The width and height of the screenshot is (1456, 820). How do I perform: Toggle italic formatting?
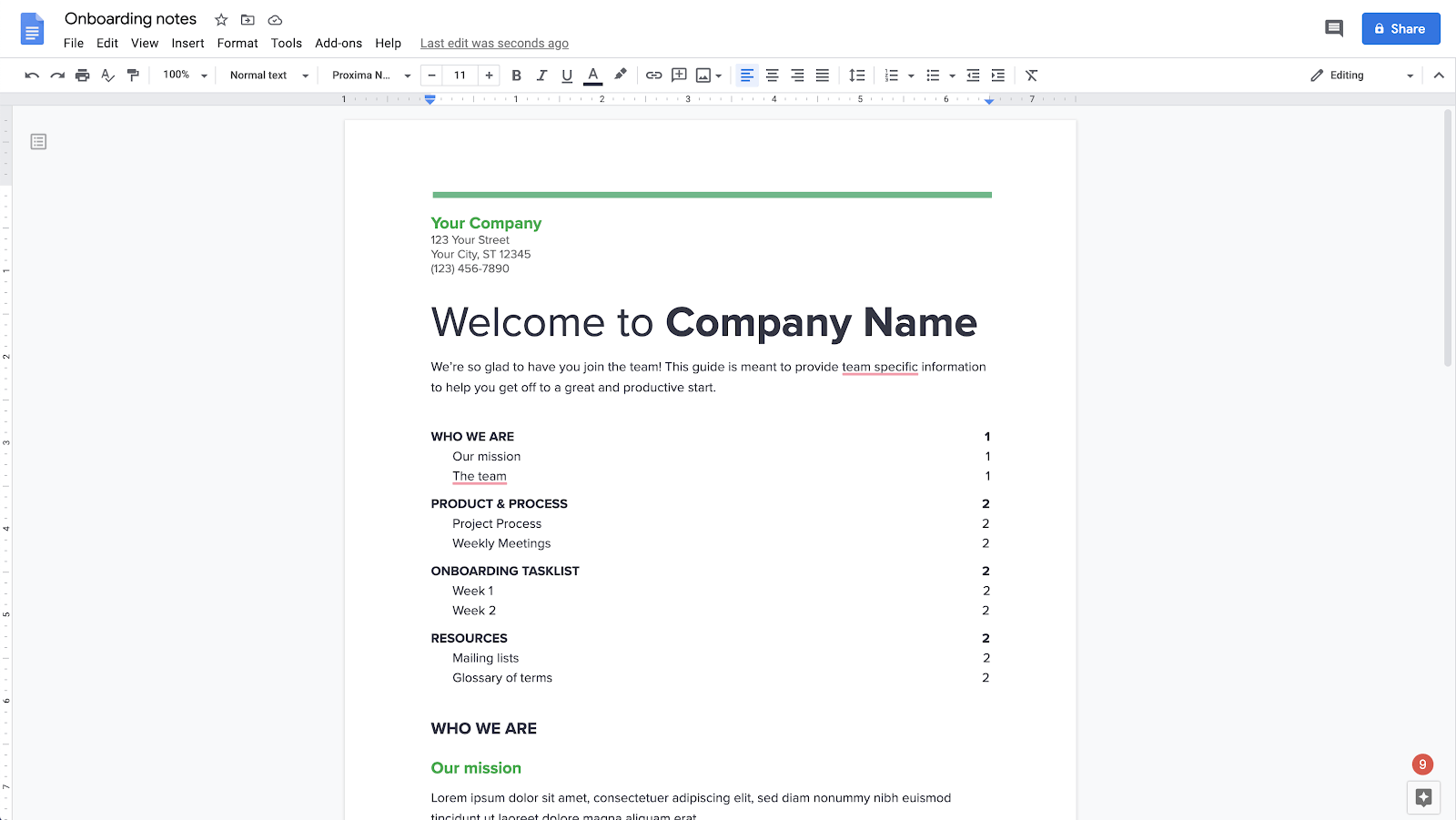[541, 76]
